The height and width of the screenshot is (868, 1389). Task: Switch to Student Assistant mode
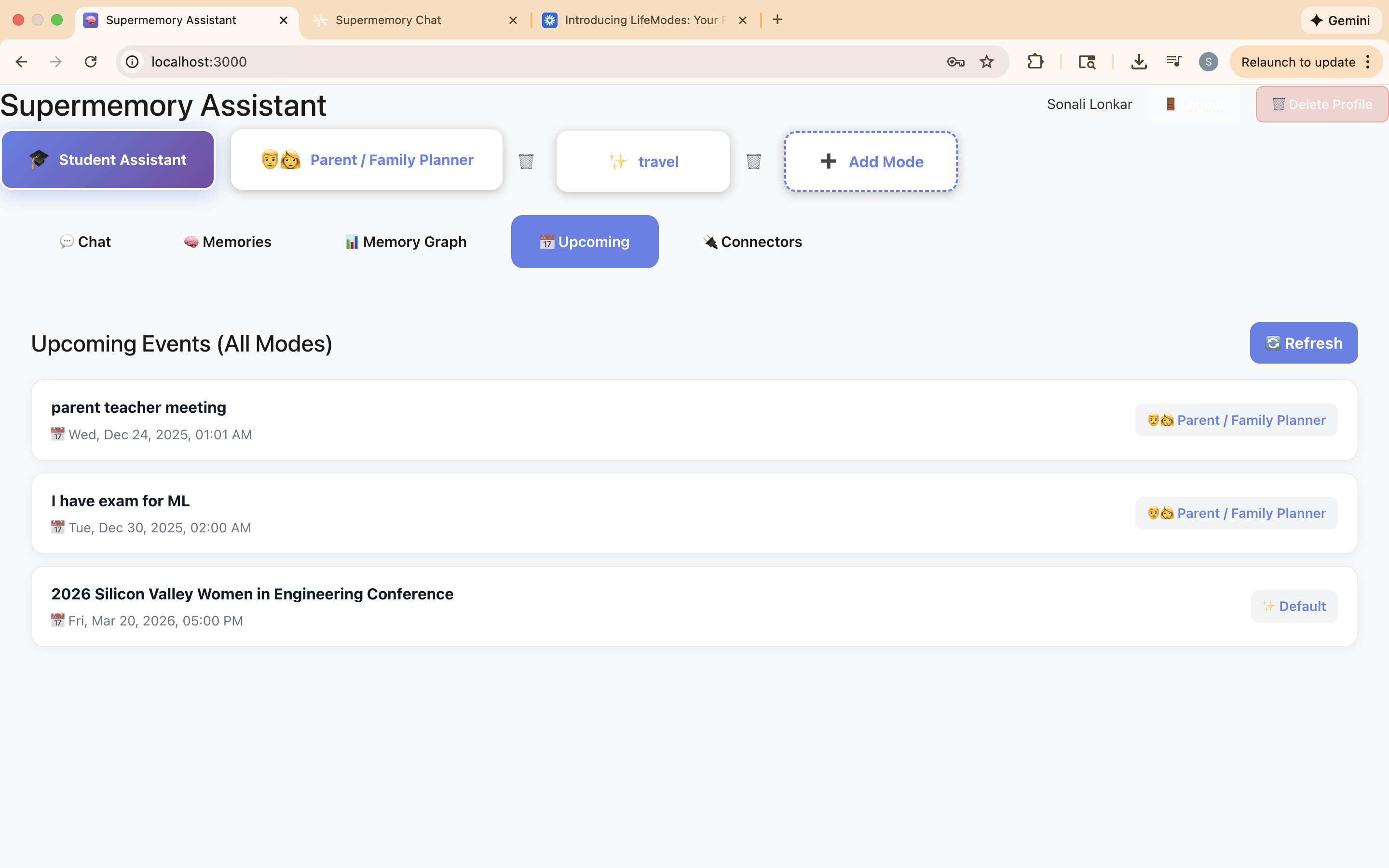(108, 160)
